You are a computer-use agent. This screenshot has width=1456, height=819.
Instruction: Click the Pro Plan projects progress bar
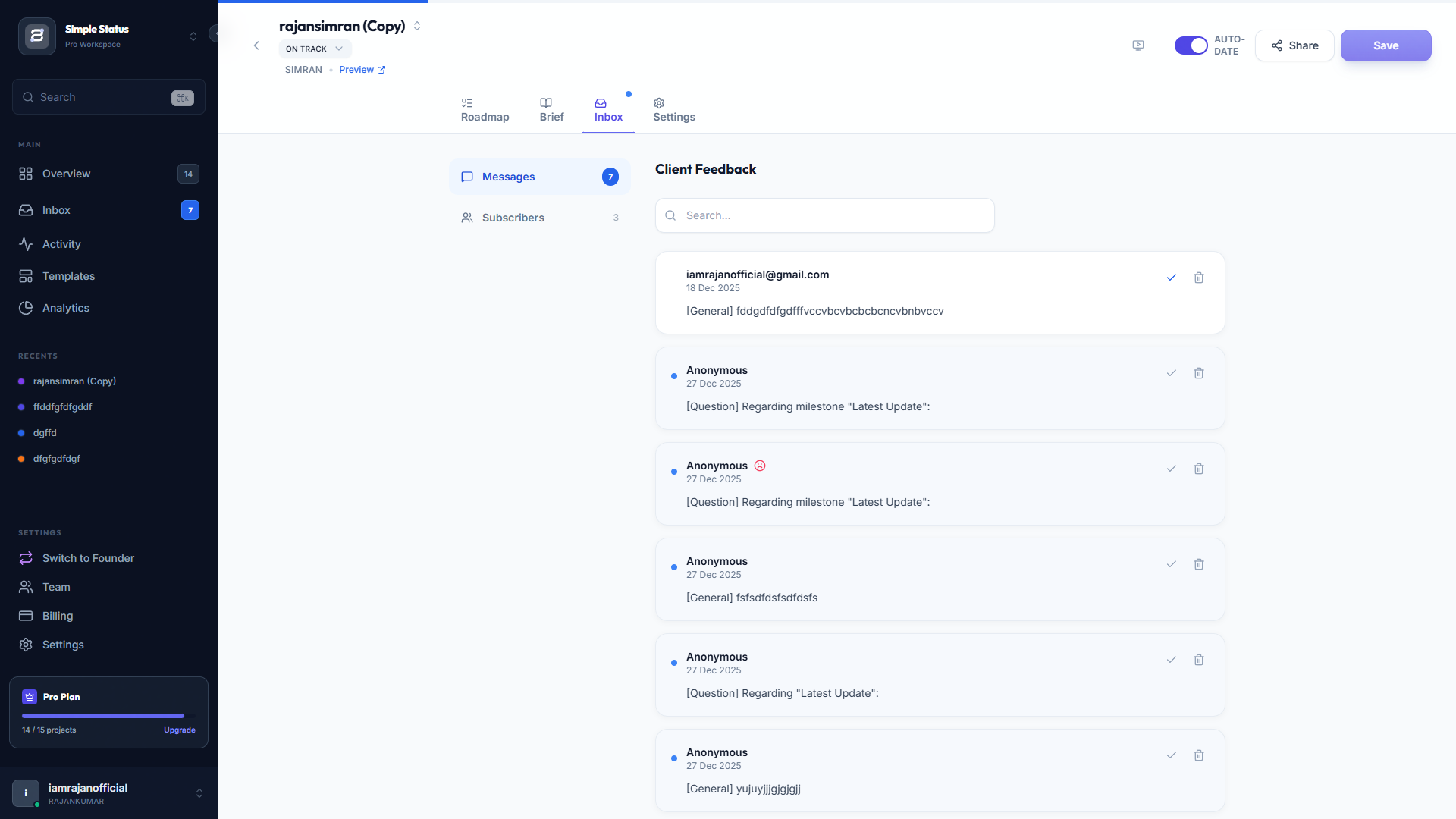[103, 716]
